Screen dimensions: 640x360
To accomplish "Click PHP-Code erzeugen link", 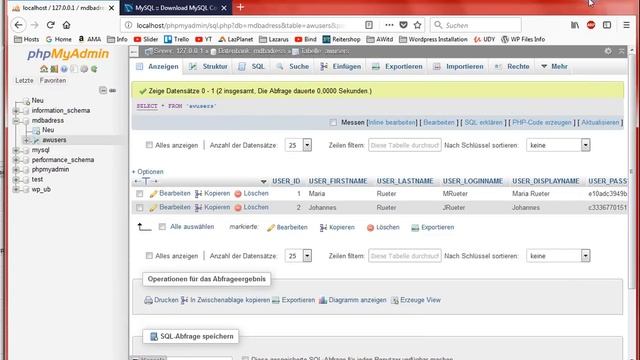I will pos(542,122).
